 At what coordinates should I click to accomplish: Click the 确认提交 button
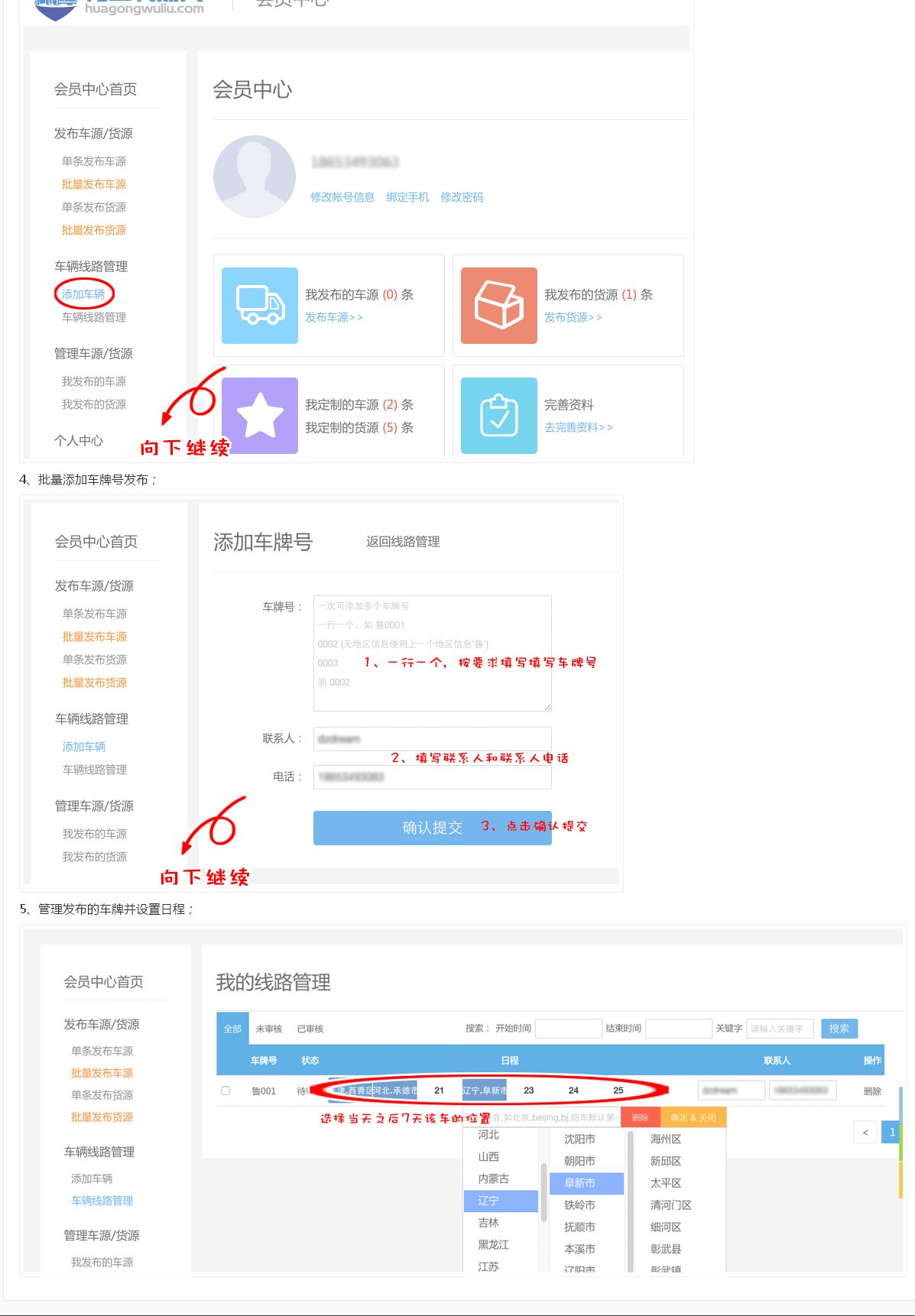(x=432, y=828)
